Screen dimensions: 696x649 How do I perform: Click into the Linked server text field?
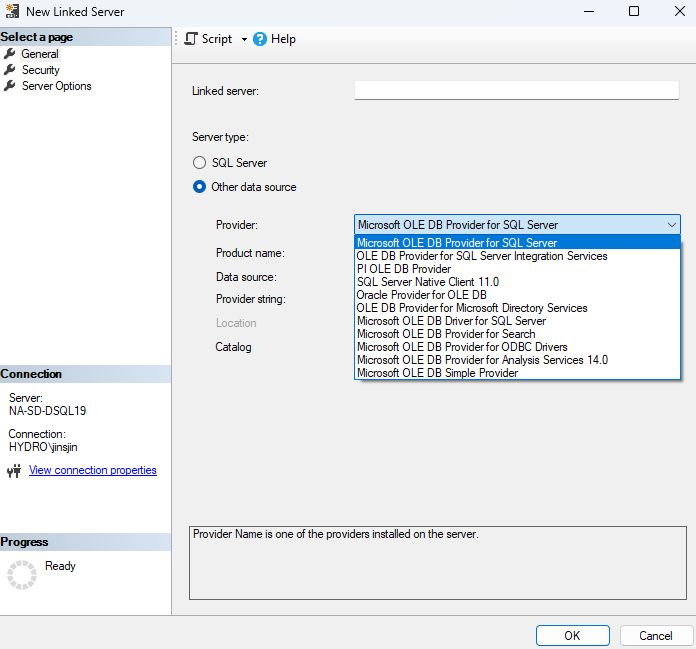(x=517, y=90)
